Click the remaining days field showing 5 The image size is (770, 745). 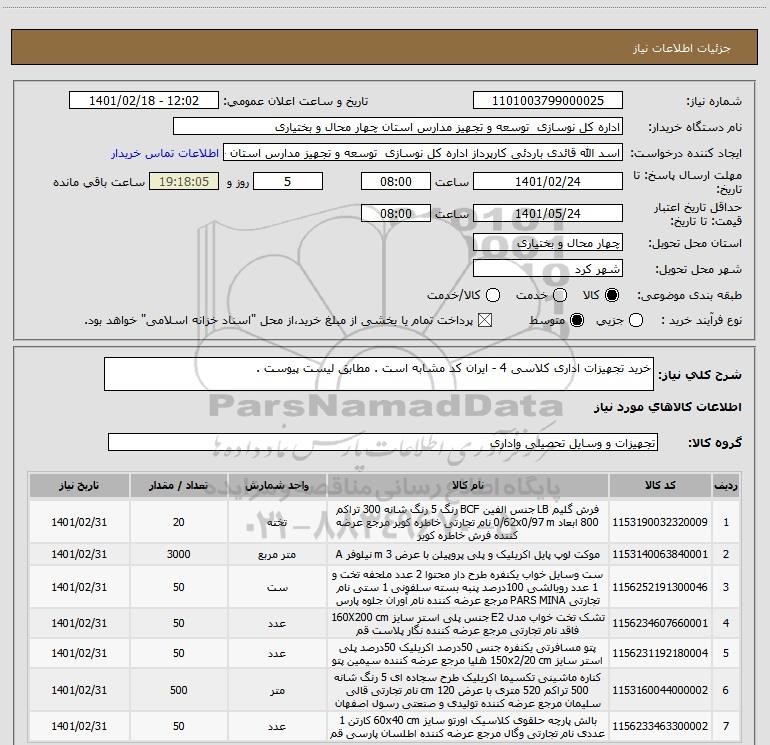pyautogui.click(x=288, y=181)
